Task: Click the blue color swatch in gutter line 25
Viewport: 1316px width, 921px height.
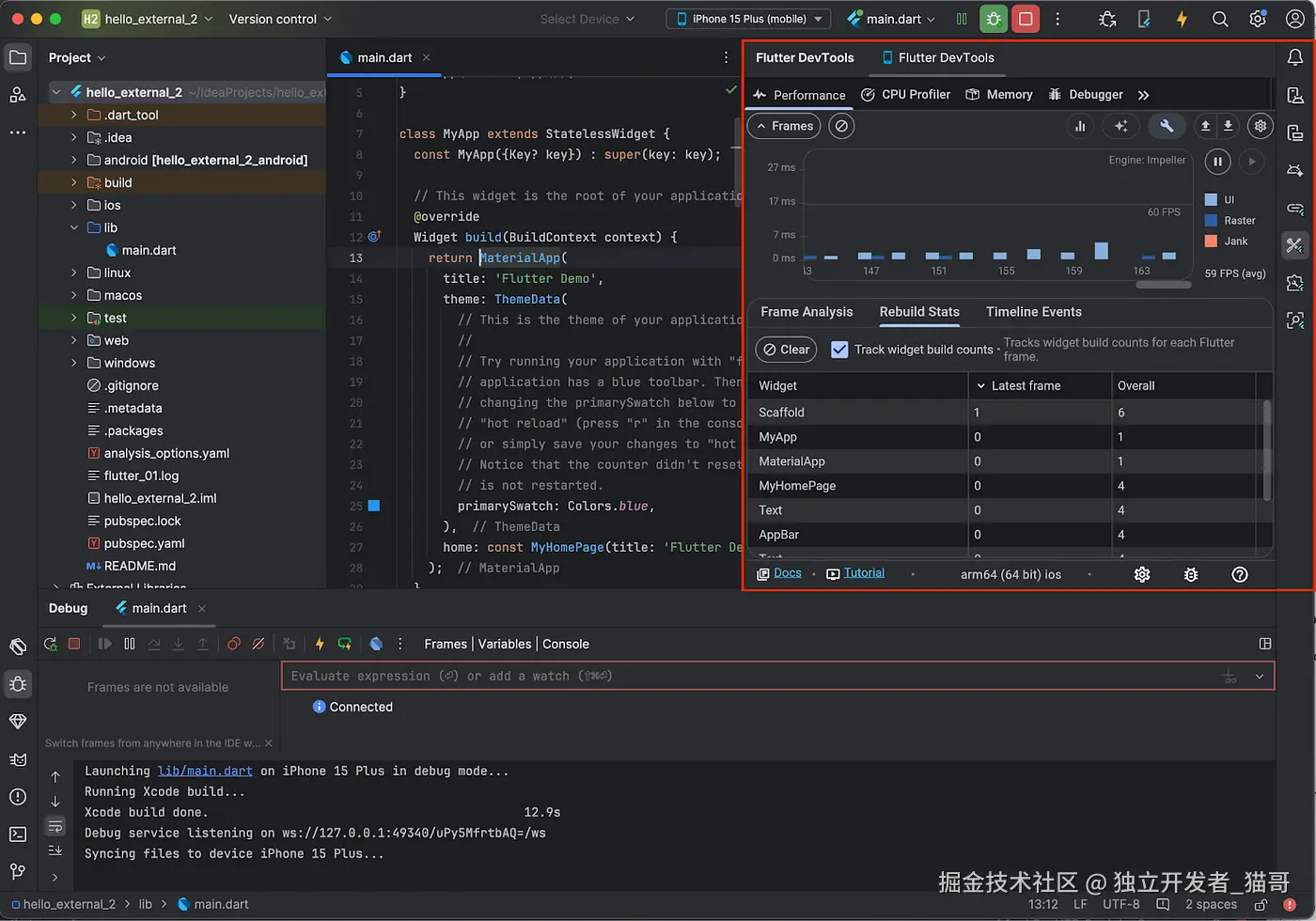Action: pyautogui.click(x=374, y=506)
